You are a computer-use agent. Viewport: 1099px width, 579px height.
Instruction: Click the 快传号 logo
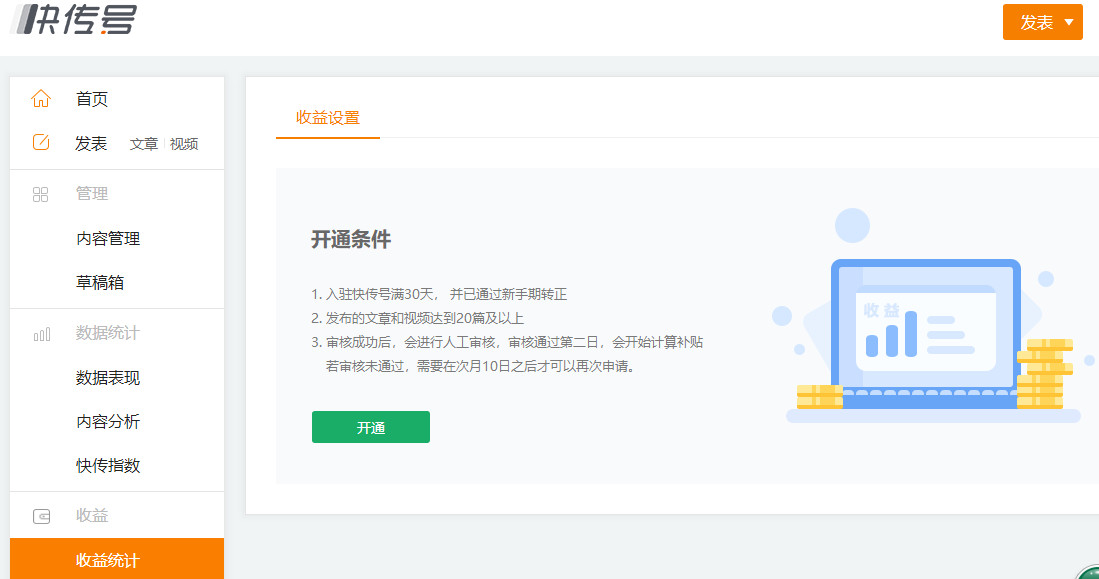(74, 19)
